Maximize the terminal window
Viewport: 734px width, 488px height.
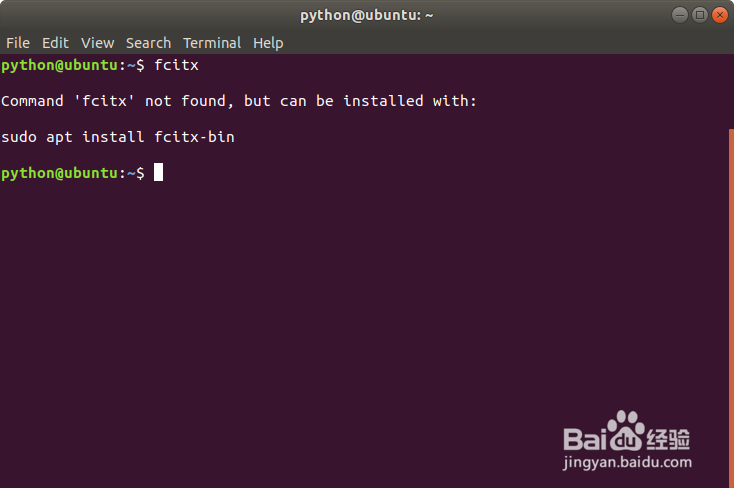pyautogui.click(x=700, y=15)
